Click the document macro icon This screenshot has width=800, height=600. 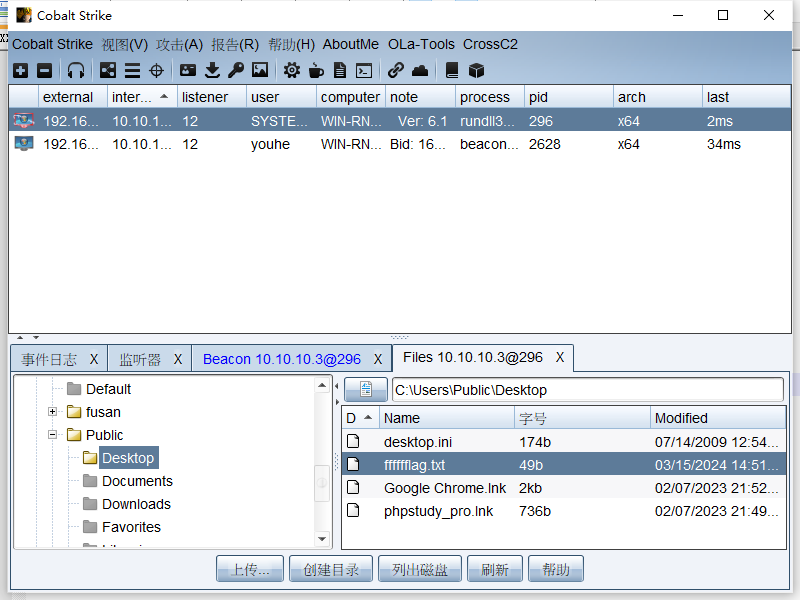[340, 70]
